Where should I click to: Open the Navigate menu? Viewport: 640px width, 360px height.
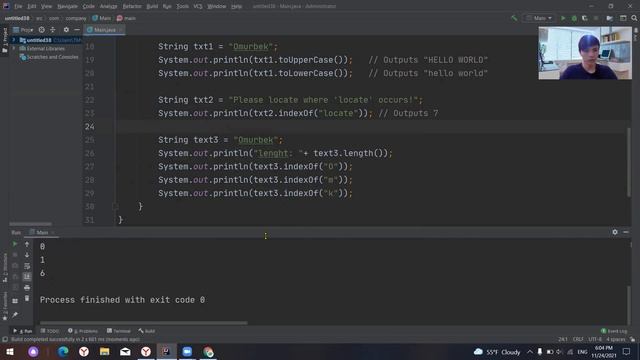pos(67,6)
